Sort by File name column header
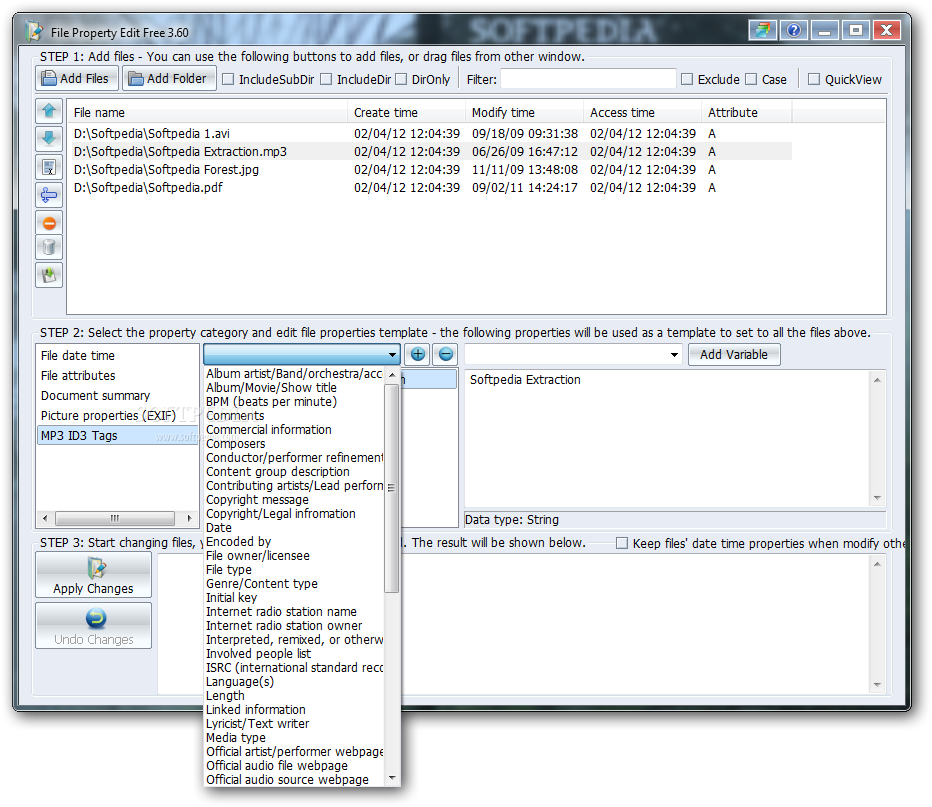The image size is (932, 807). pyautogui.click(x=207, y=112)
